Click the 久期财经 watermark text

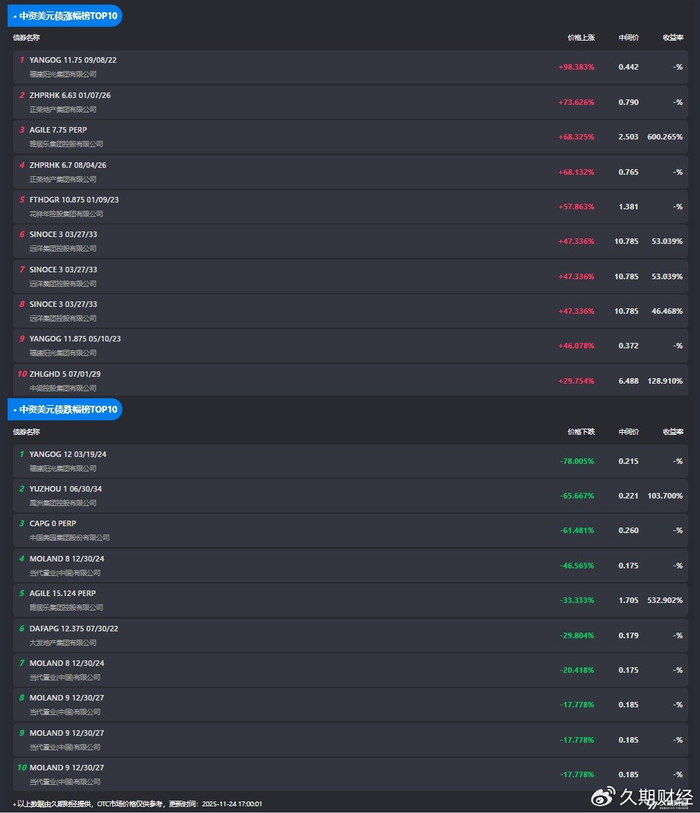coord(656,797)
